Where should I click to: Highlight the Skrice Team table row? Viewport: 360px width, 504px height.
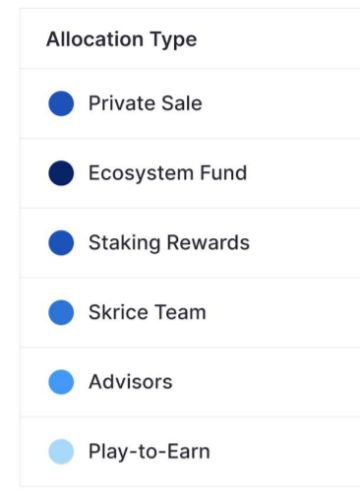point(190,312)
